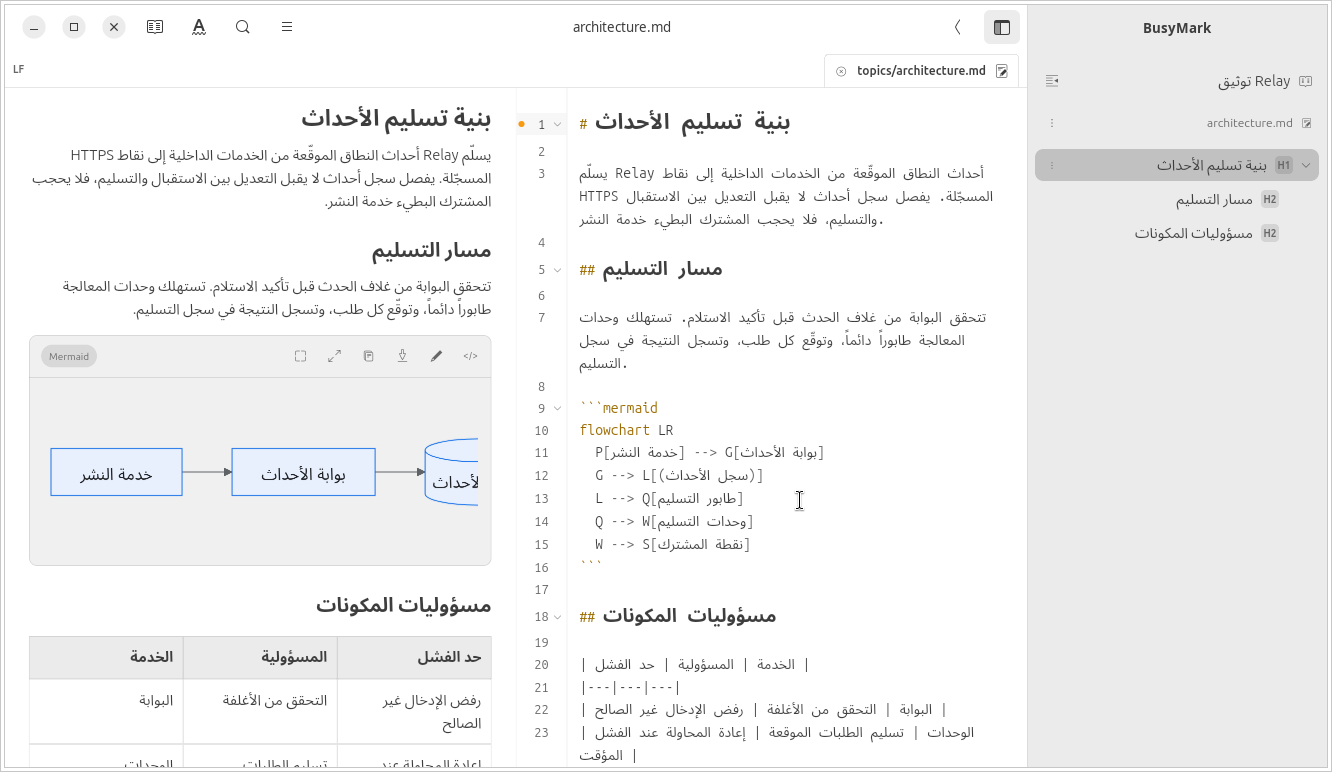Click the preview heading مسؤوليات المكونات
Image resolution: width=1332 pixels, height=772 pixels.
404,605
